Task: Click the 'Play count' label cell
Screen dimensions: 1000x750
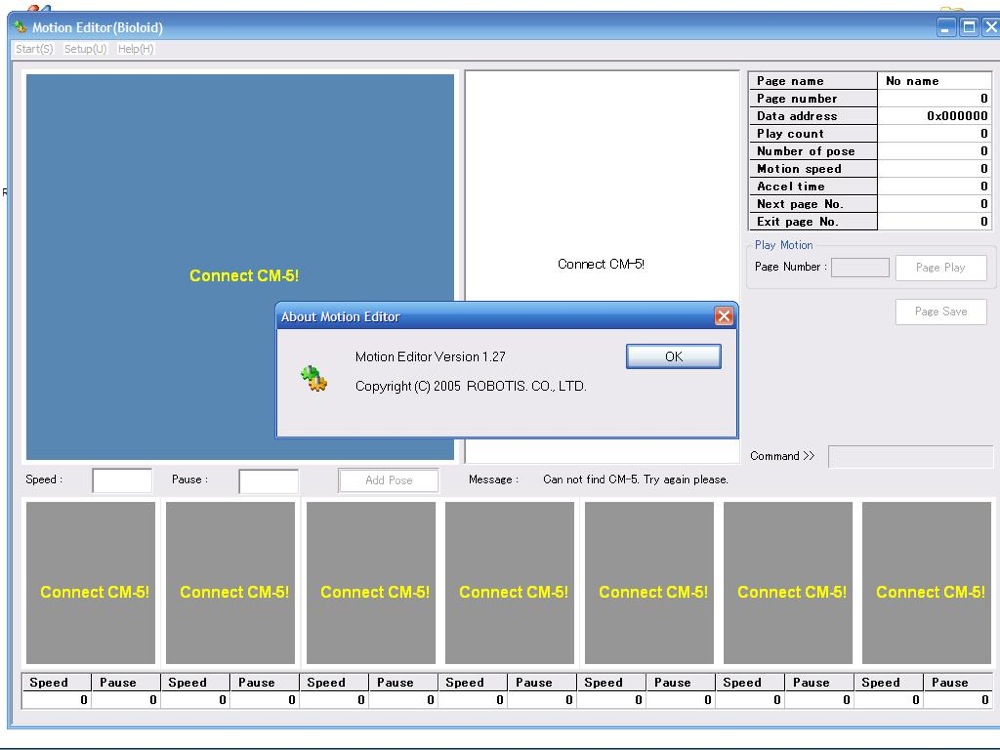Action: tap(812, 133)
